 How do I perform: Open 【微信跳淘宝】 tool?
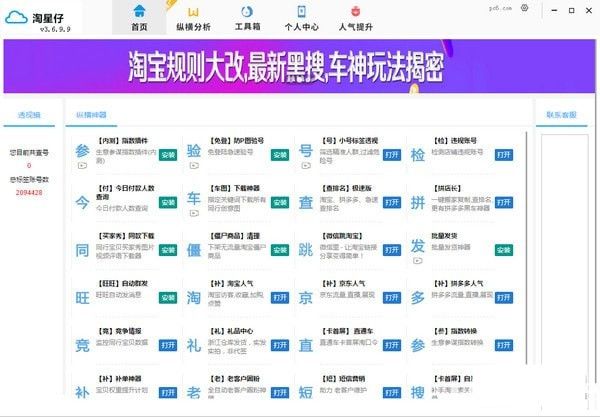[392, 250]
